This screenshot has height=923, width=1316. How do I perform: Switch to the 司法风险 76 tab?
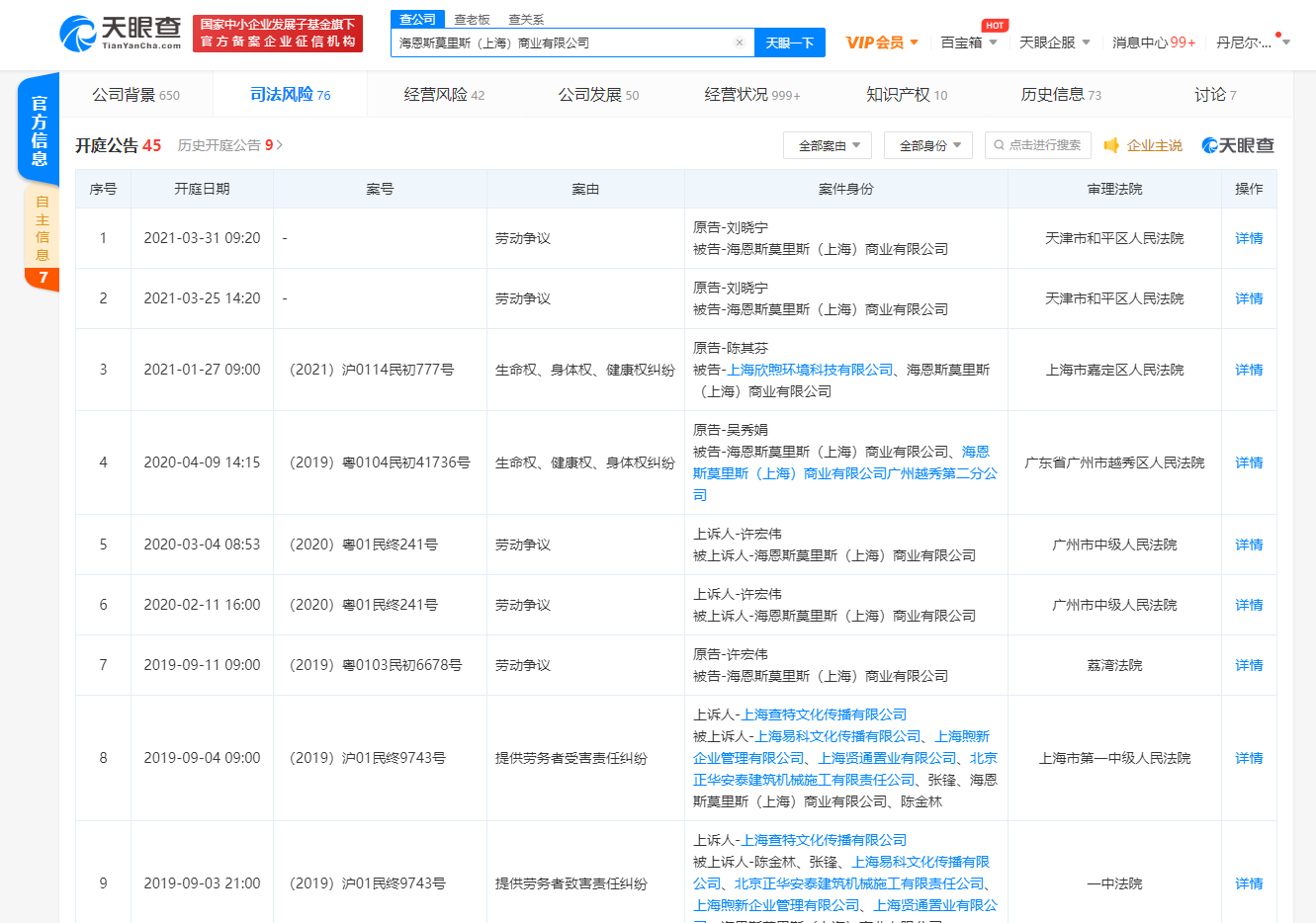(291, 95)
